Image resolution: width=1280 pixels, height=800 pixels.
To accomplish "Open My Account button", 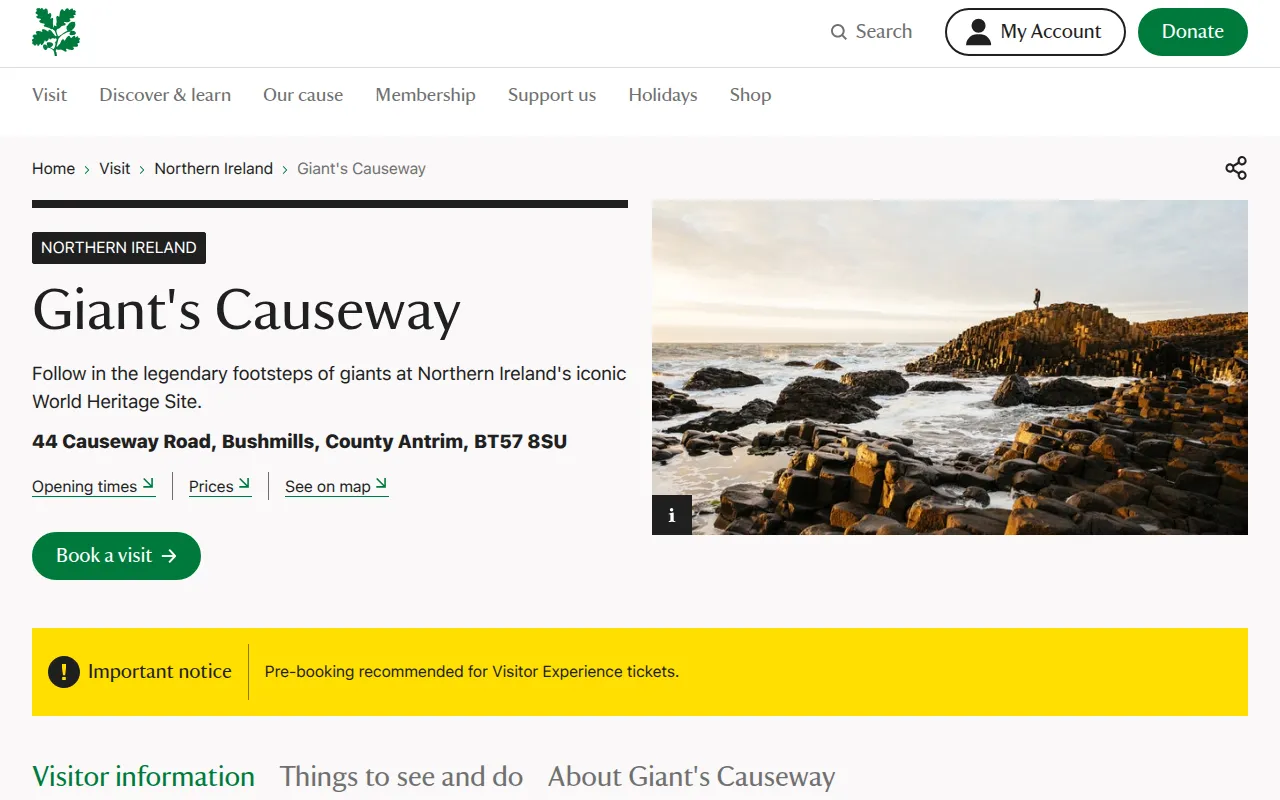I will point(1035,32).
